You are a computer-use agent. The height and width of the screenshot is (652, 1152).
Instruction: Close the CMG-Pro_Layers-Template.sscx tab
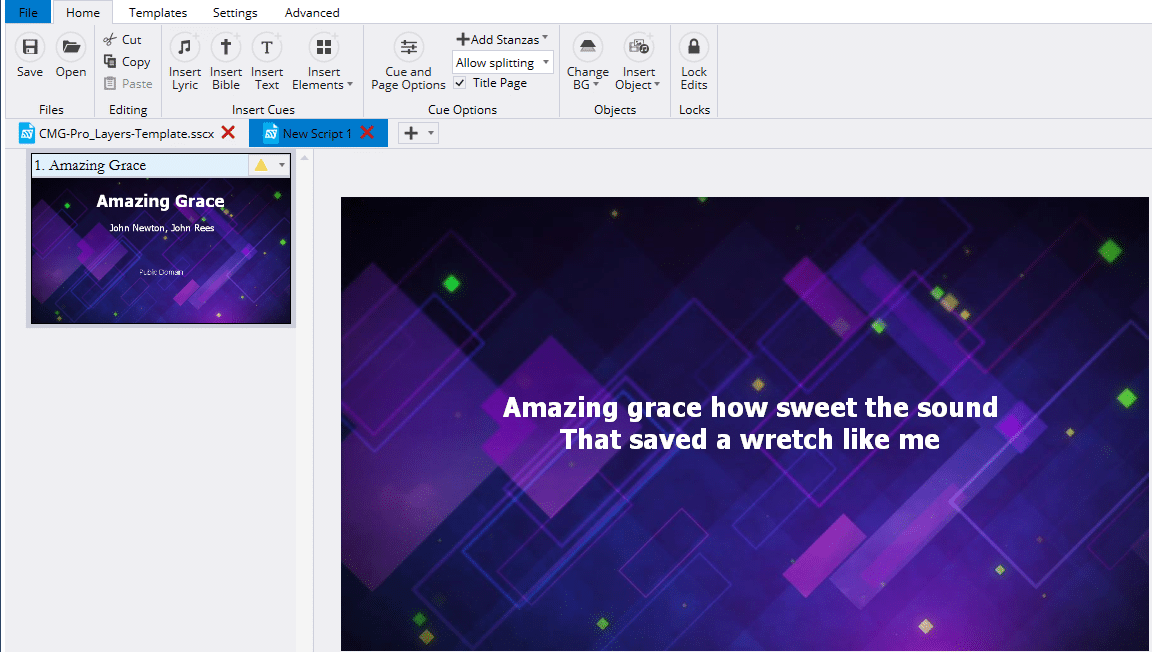[228, 133]
